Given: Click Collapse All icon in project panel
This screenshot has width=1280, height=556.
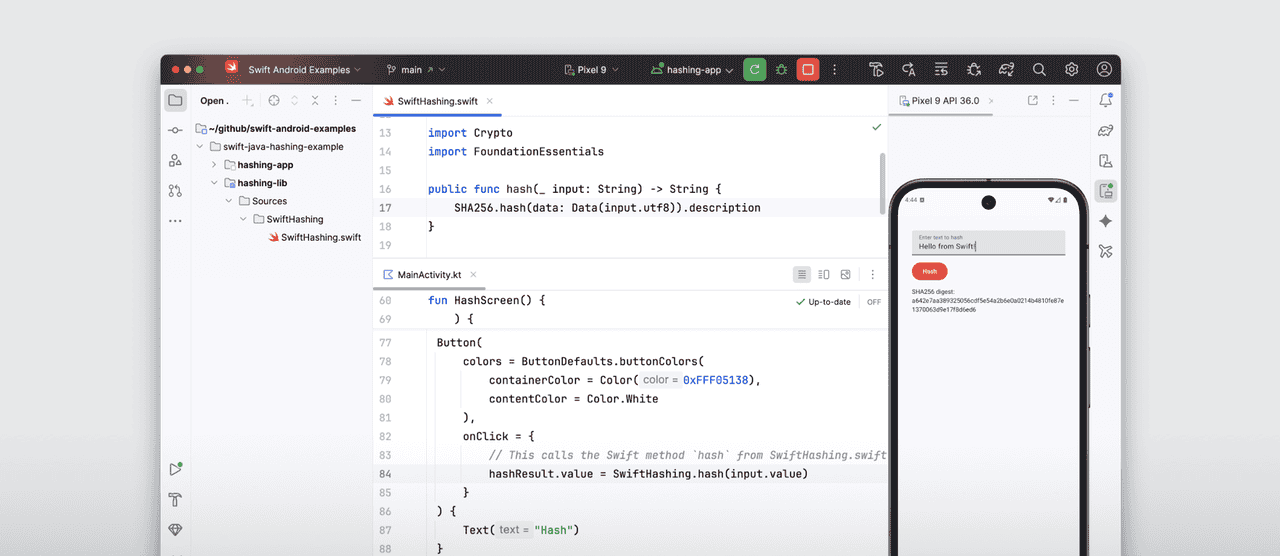Looking at the screenshot, I should 315,101.
